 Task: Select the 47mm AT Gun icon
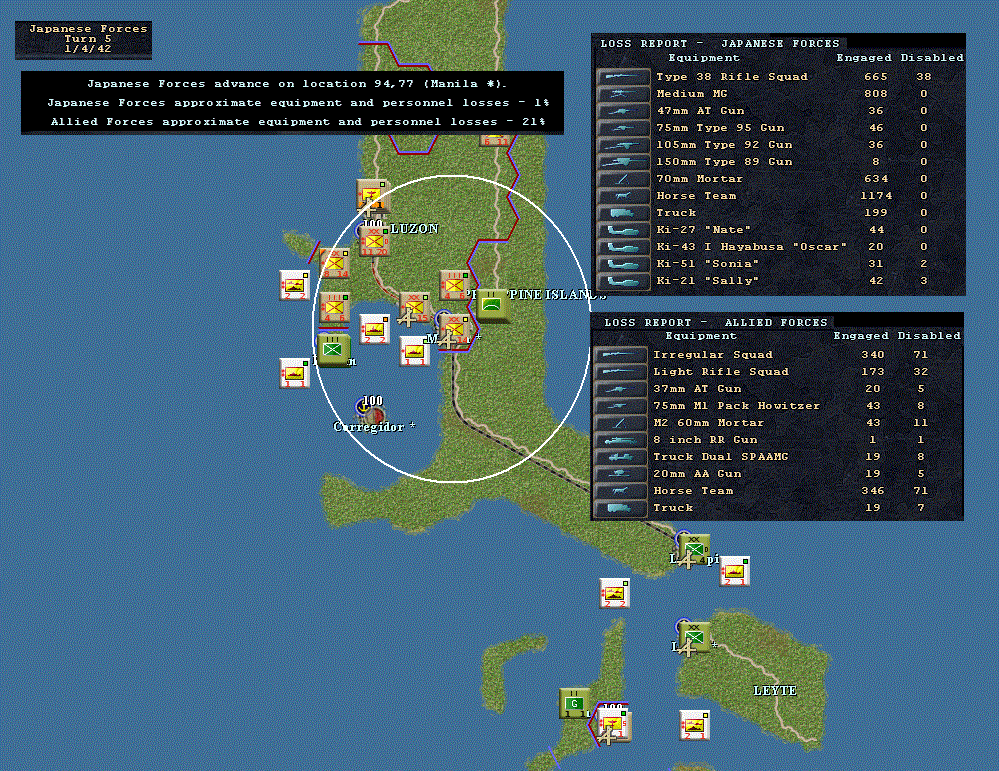click(623, 111)
